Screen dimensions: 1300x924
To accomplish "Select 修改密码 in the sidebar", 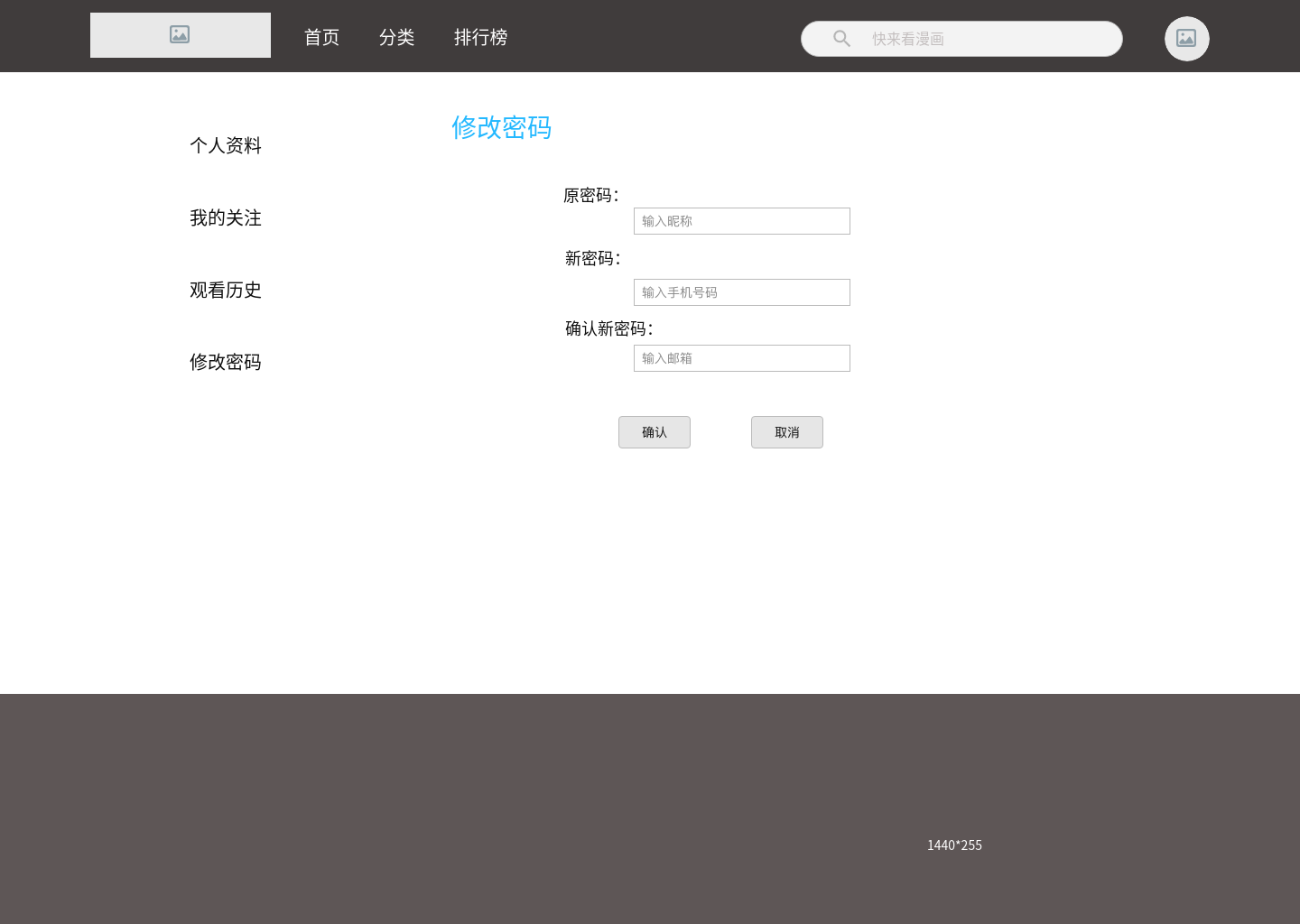I will [226, 362].
